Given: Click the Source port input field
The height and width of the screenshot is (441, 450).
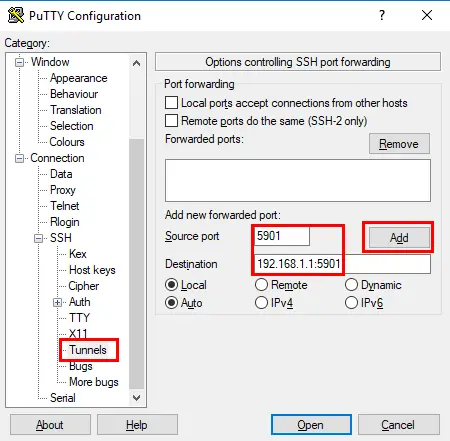Looking at the screenshot, I should (x=282, y=236).
